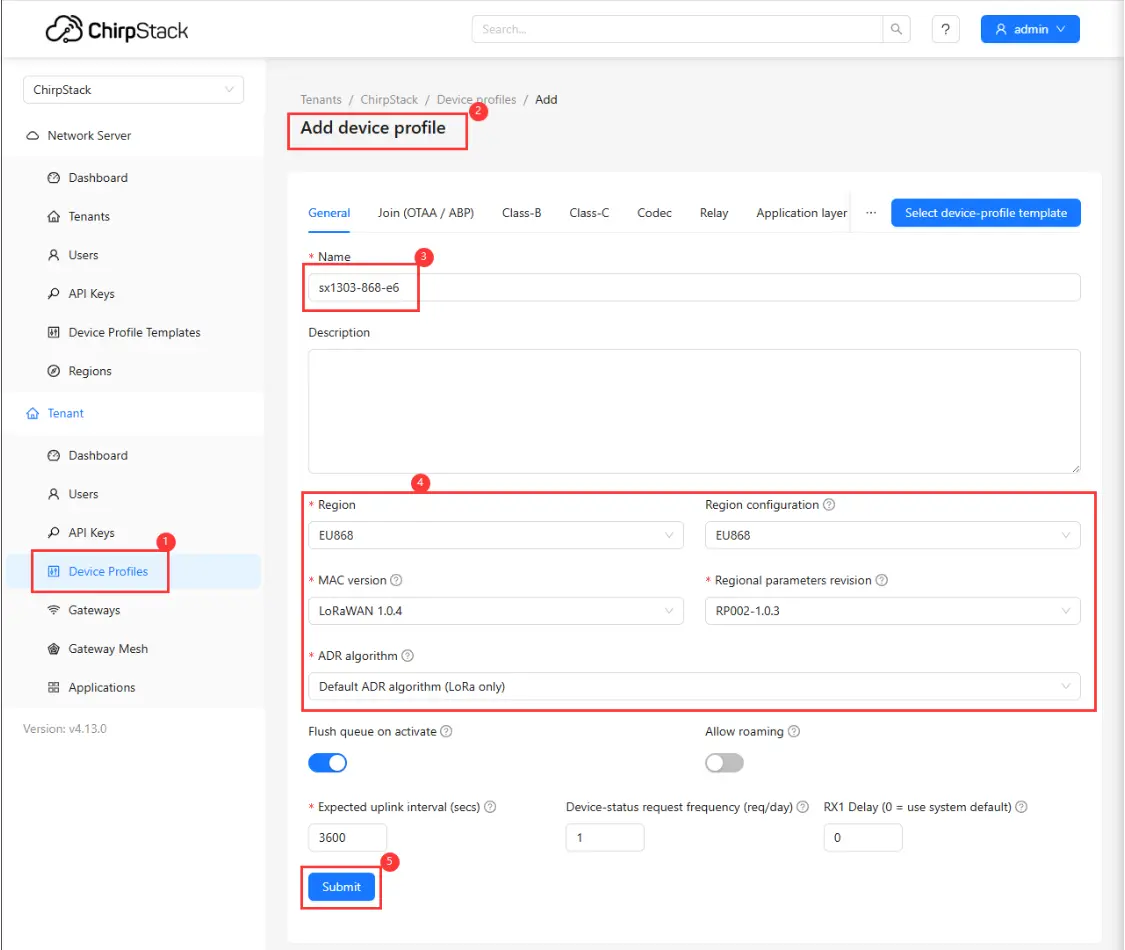Enable the Allow roaming switch
The height and width of the screenshot is (950, 1125).
click(724, 763)
